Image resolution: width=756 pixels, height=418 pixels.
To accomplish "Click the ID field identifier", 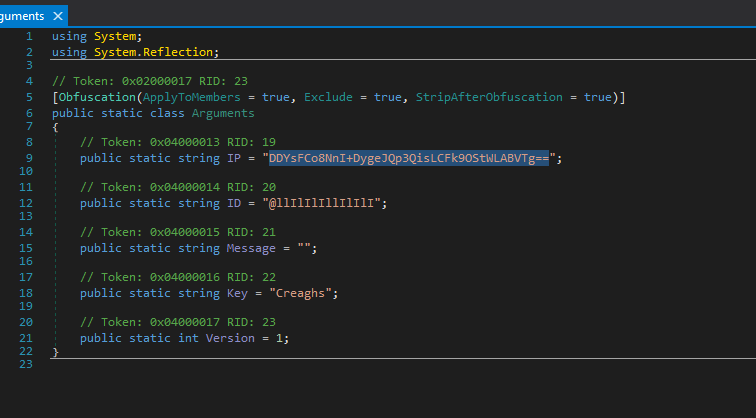I will (233, 203).
